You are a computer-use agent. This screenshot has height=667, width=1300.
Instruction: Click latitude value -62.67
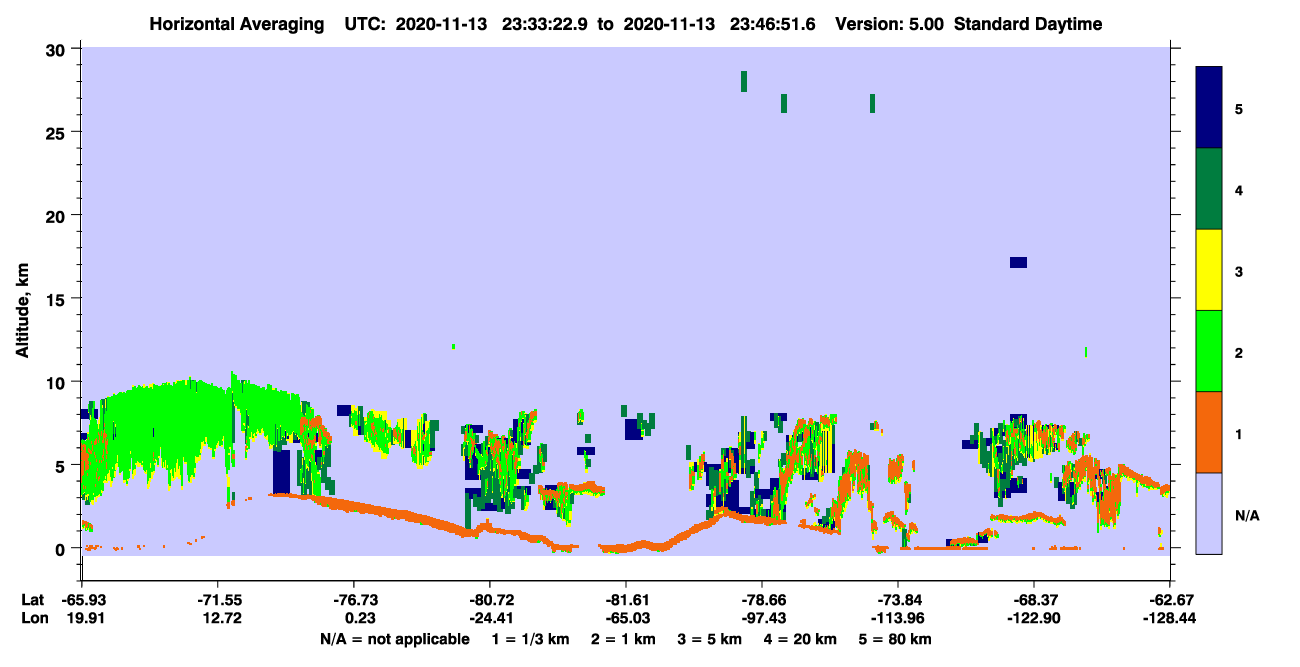point(1169,599)
